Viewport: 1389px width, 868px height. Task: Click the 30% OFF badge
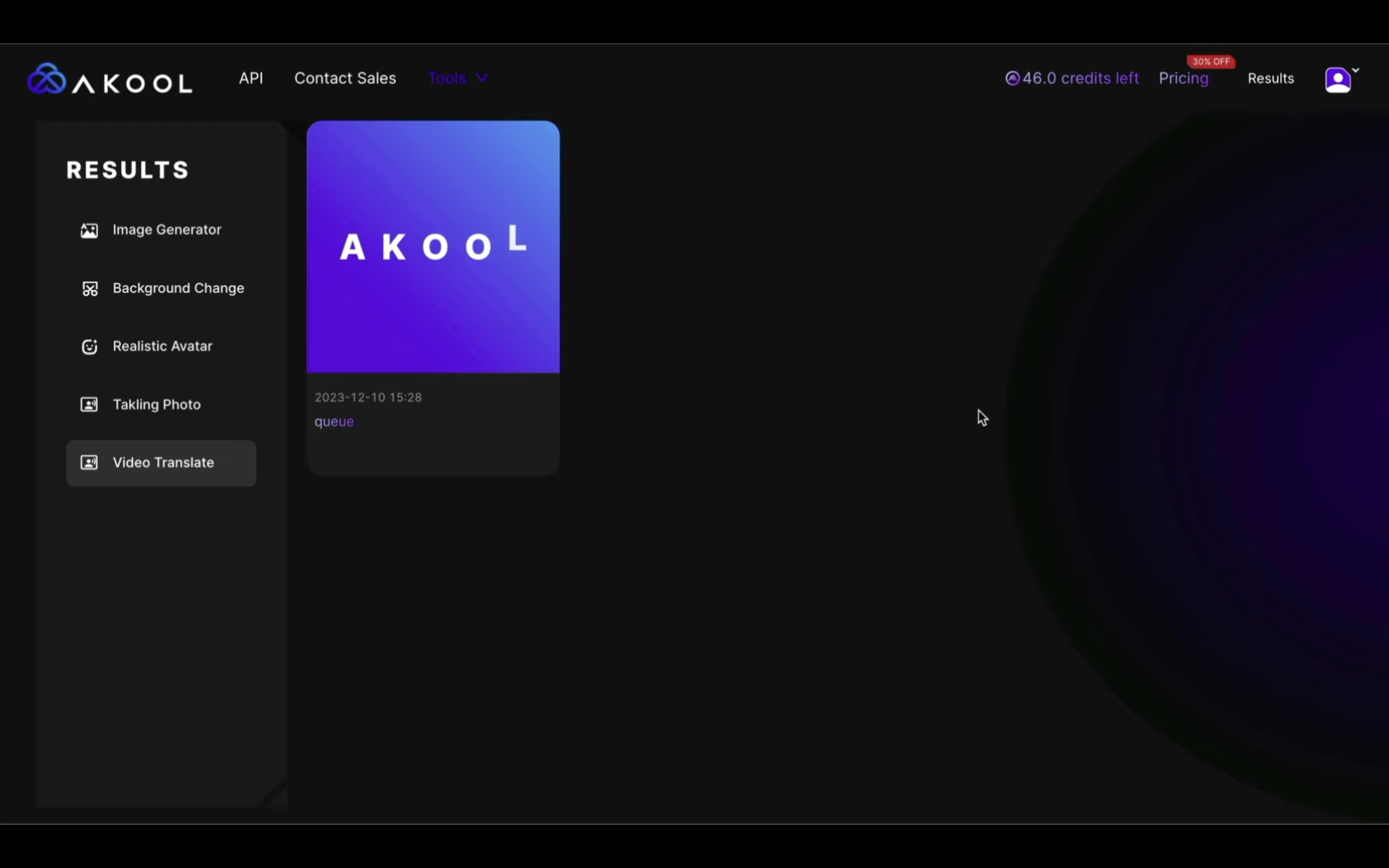point(1211,61)
